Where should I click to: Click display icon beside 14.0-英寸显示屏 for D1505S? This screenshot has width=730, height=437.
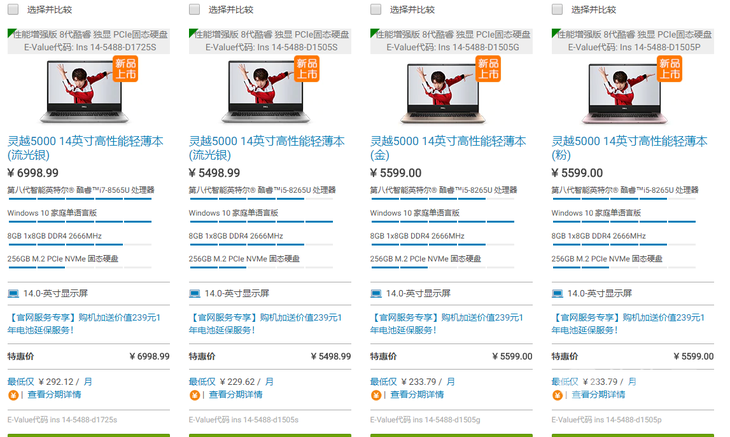(195, 294)
